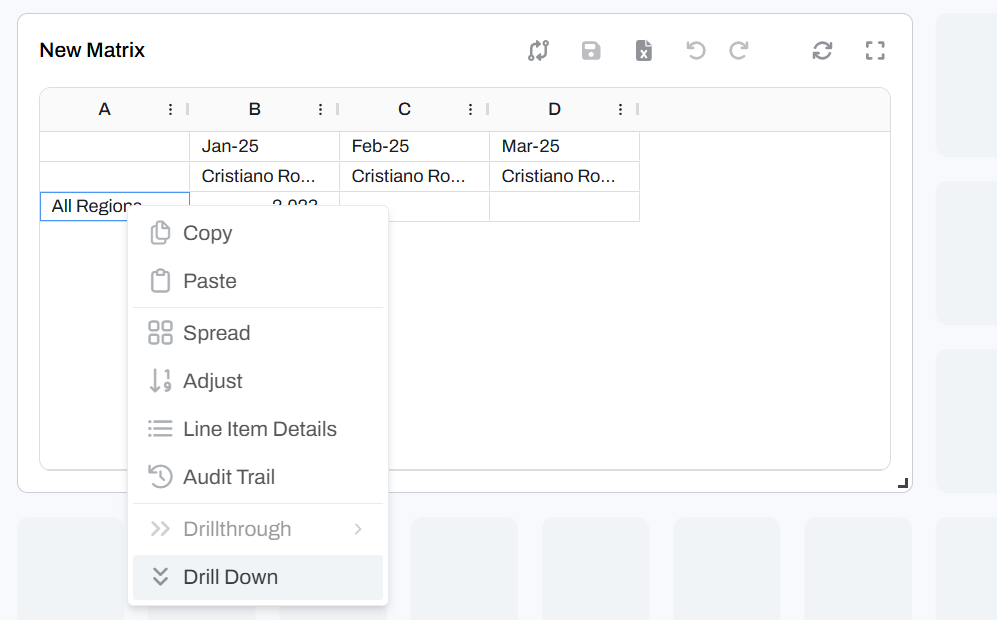Open the version branching icon in the toolbar
Image resolution: width=997 pixels, height=620 pixels.
[539, 50]
